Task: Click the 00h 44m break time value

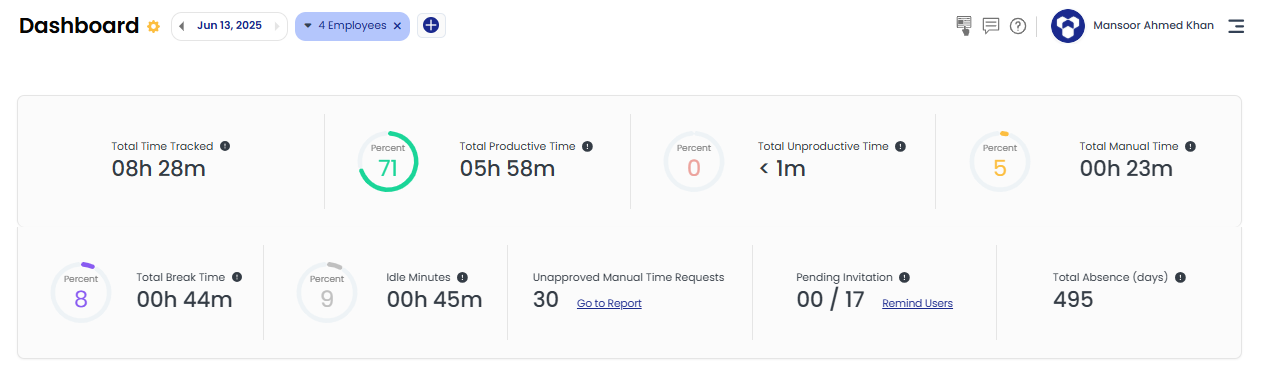Action: pos(184,299)
